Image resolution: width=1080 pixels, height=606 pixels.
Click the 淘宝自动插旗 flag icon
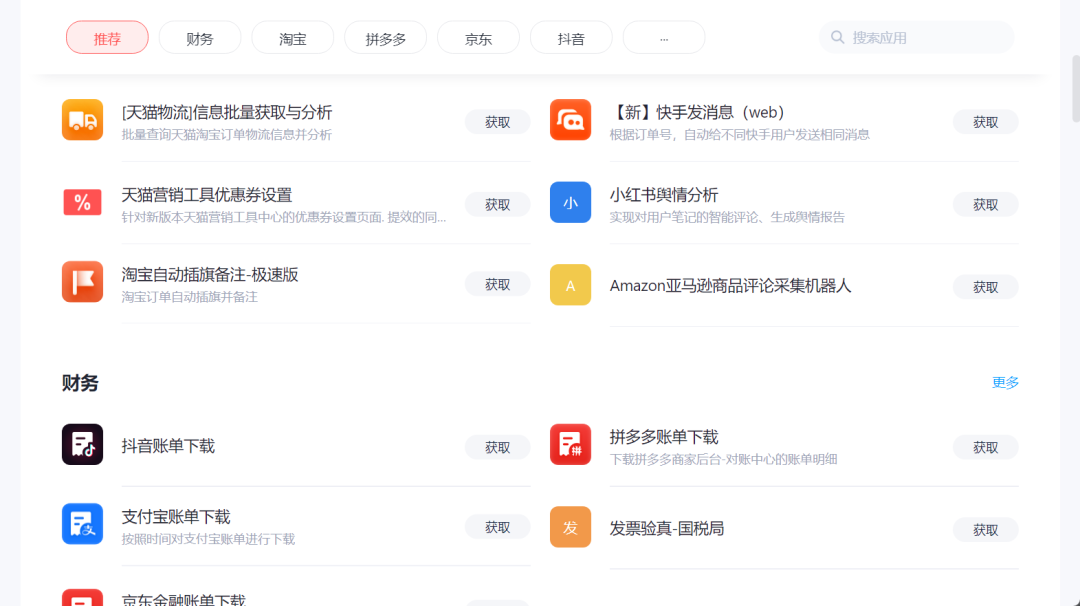[83, 282]
